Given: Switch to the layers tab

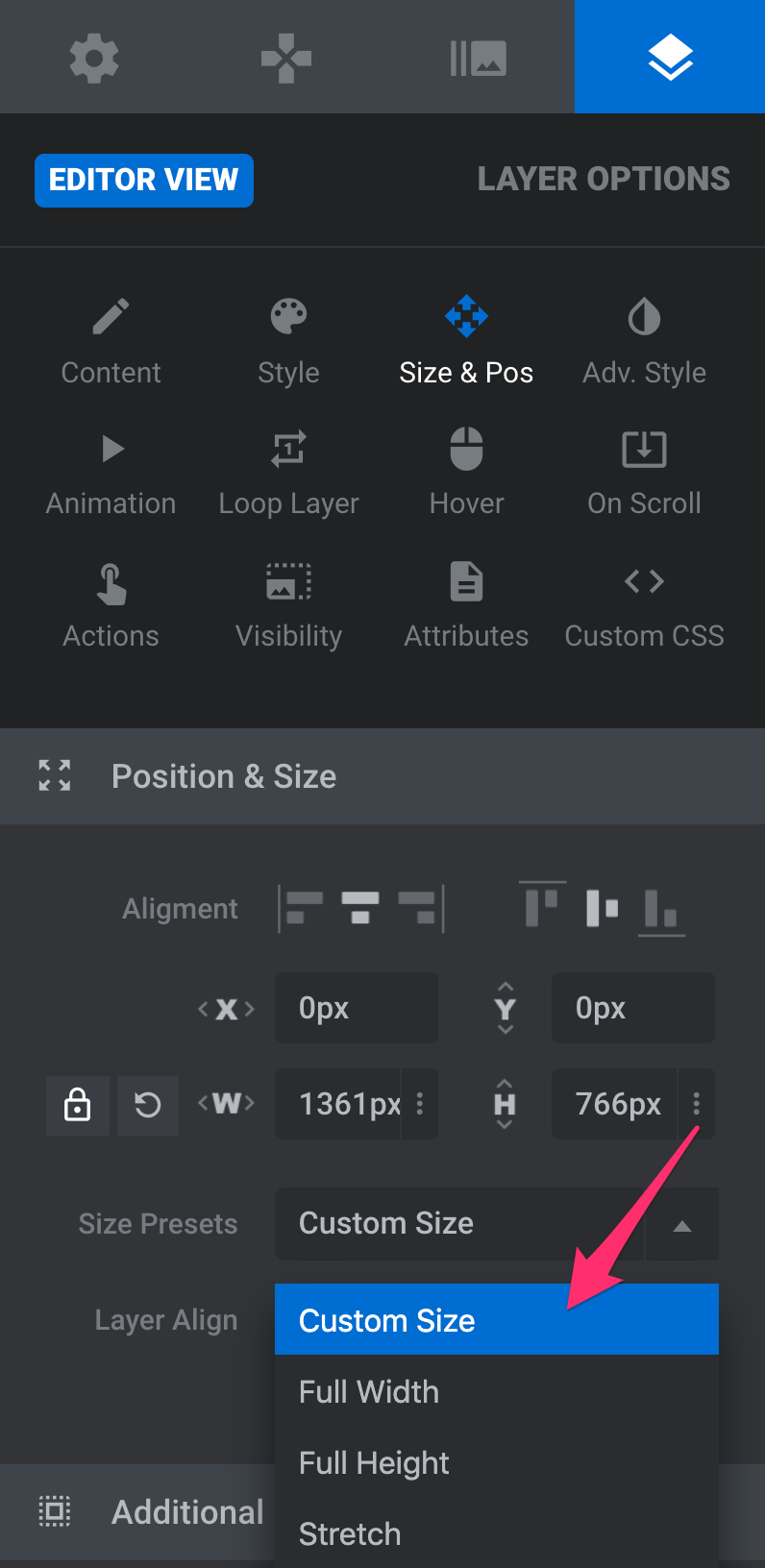Looking at the screenshot, I should coord(670,57).
